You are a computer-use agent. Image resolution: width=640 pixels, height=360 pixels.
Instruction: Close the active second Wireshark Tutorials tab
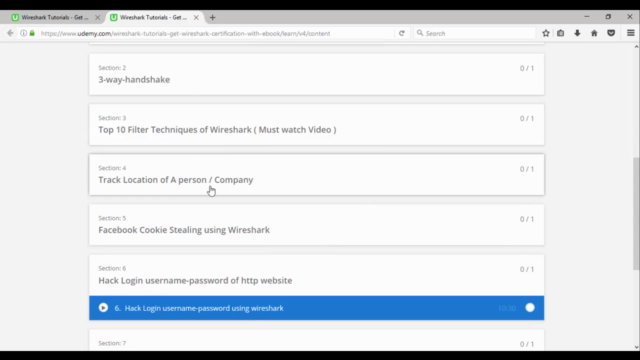(196, 18)
